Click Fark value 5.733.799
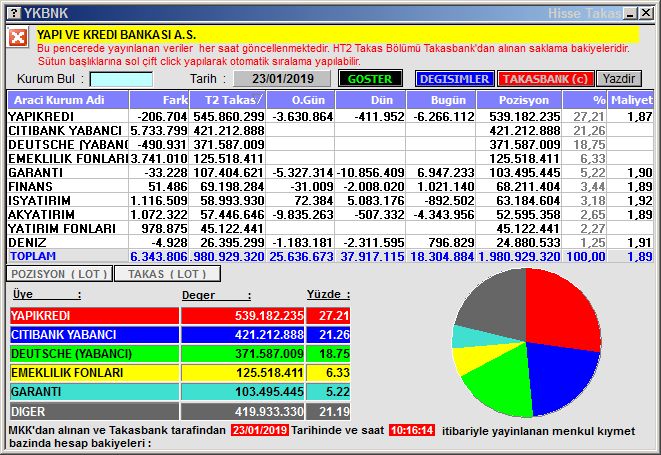The height and width of the screenshot is (455, 661). click(159, 130)
